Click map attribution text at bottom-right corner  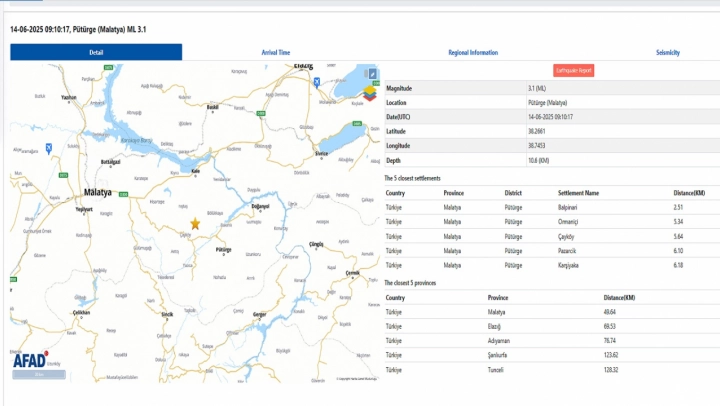pyautogui.click(x=356, y=379)
